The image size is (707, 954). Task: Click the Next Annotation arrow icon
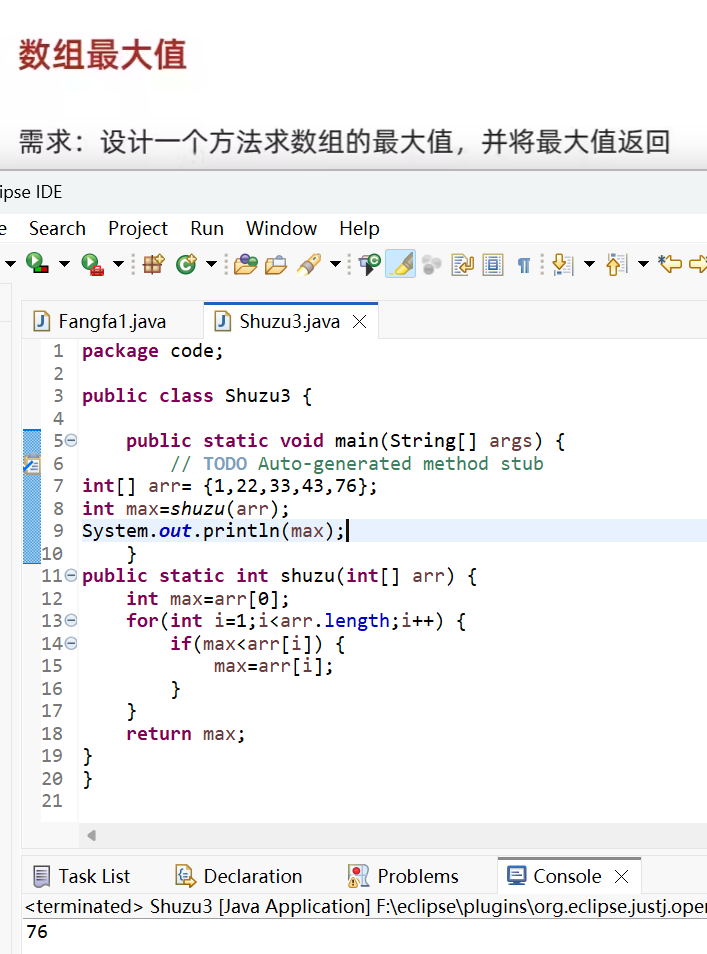pos(562,264)
